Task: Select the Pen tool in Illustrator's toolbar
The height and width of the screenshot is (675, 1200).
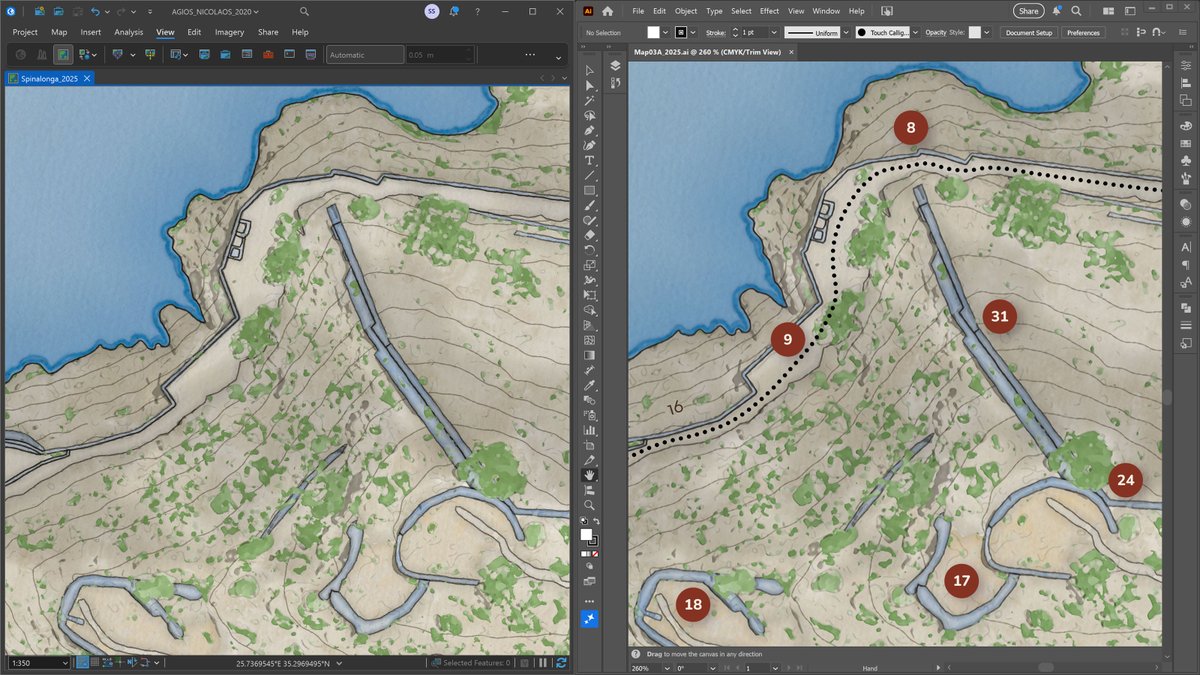Action: (x=590, y=132)
